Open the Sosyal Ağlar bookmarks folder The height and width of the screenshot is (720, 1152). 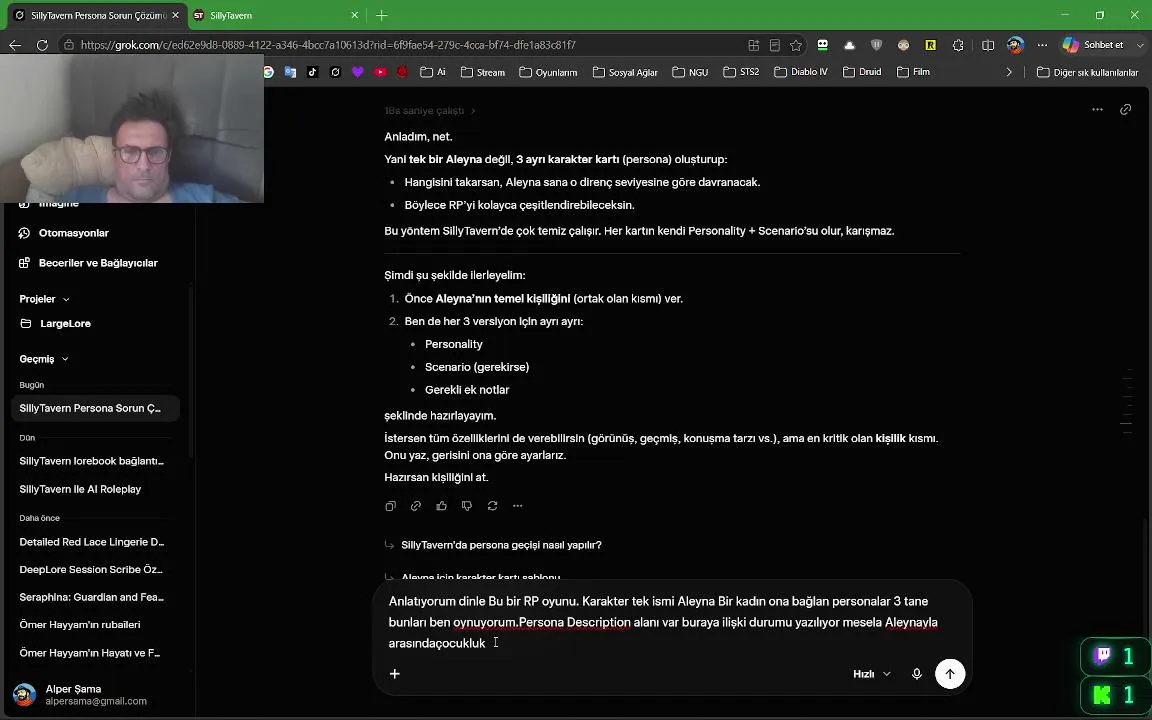tap(625, 72)
